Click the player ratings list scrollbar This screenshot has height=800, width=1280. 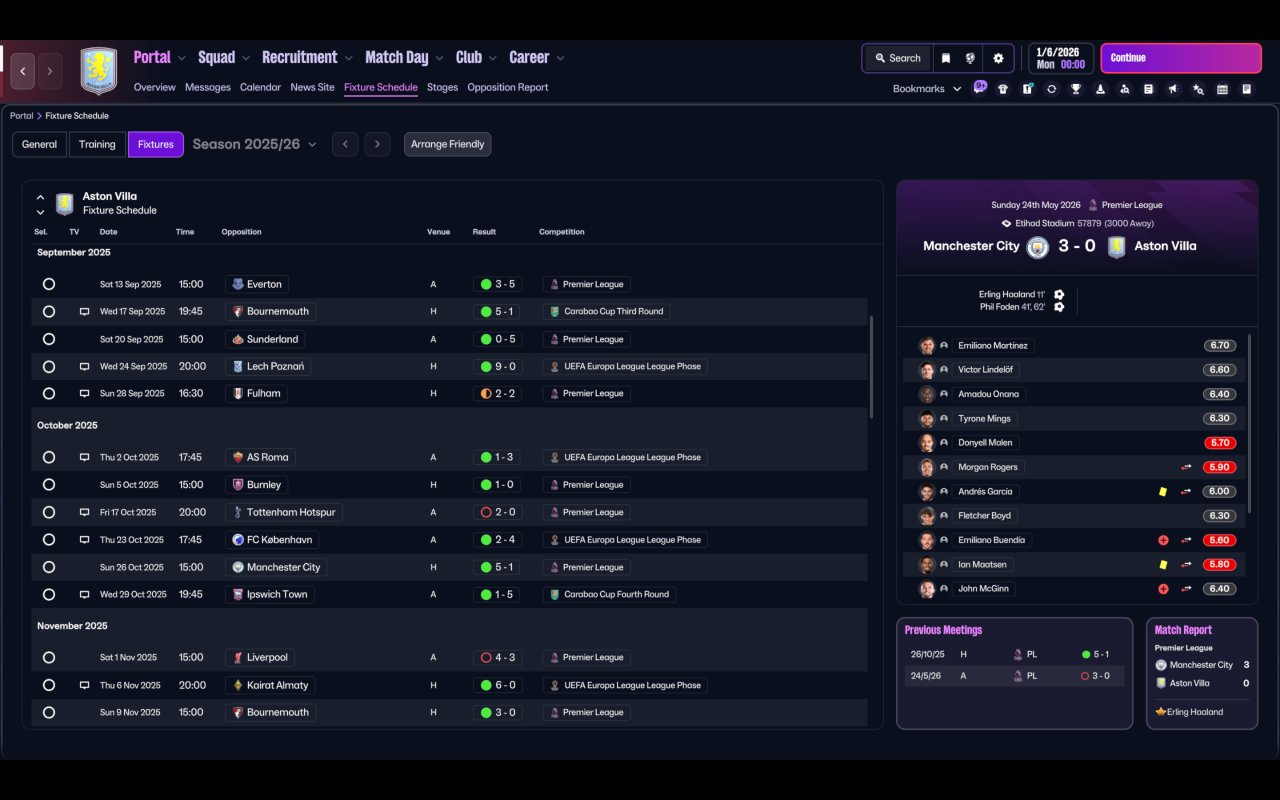coord(1249,424)
